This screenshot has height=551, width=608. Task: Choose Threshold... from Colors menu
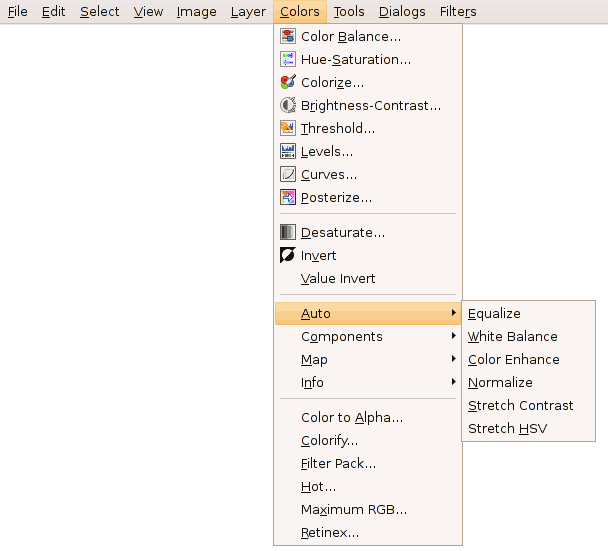tap(368, 128)
